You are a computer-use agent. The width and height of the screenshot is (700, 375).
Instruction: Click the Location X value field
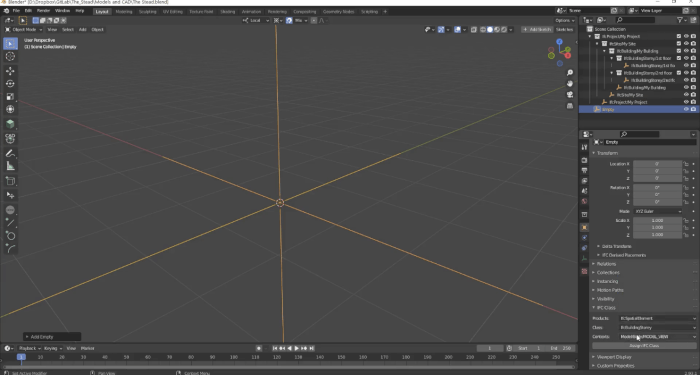click(657, 164)
